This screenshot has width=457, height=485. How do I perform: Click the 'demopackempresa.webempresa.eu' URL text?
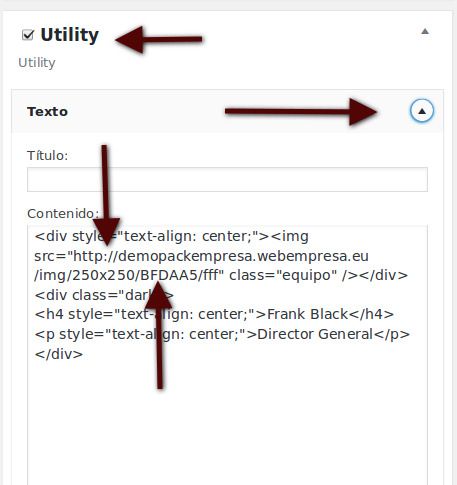coord(243,256)
